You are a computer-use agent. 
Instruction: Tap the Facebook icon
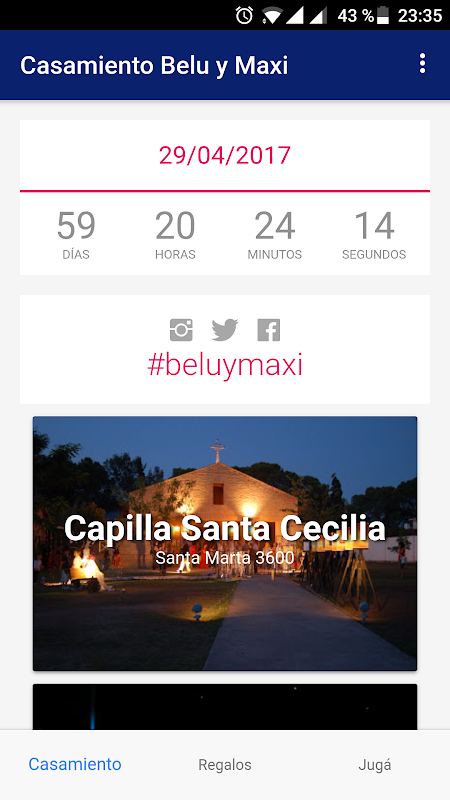coord(269,330)
